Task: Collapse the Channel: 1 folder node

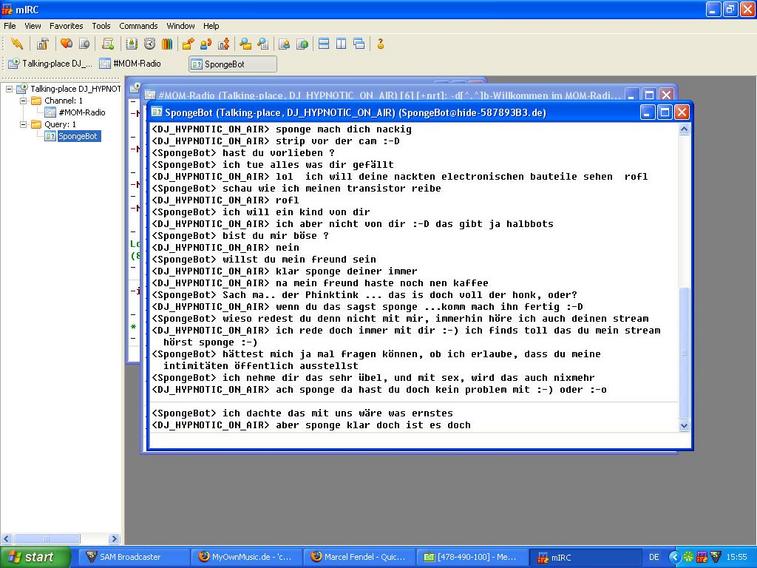Action: click(x=22, y=101)
